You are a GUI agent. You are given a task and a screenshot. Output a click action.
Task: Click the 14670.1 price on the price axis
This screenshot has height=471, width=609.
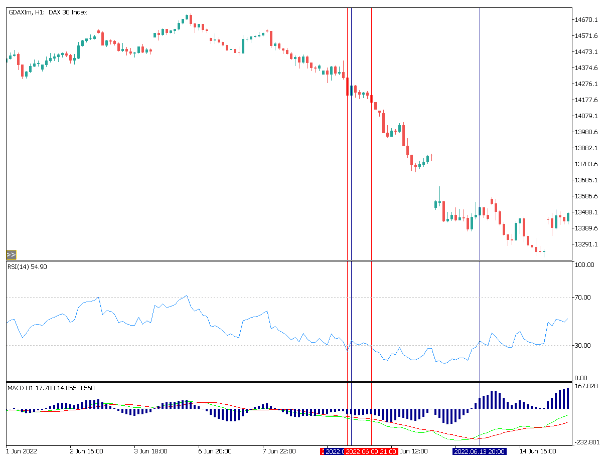pyautogui.click(x=585, y=20)
